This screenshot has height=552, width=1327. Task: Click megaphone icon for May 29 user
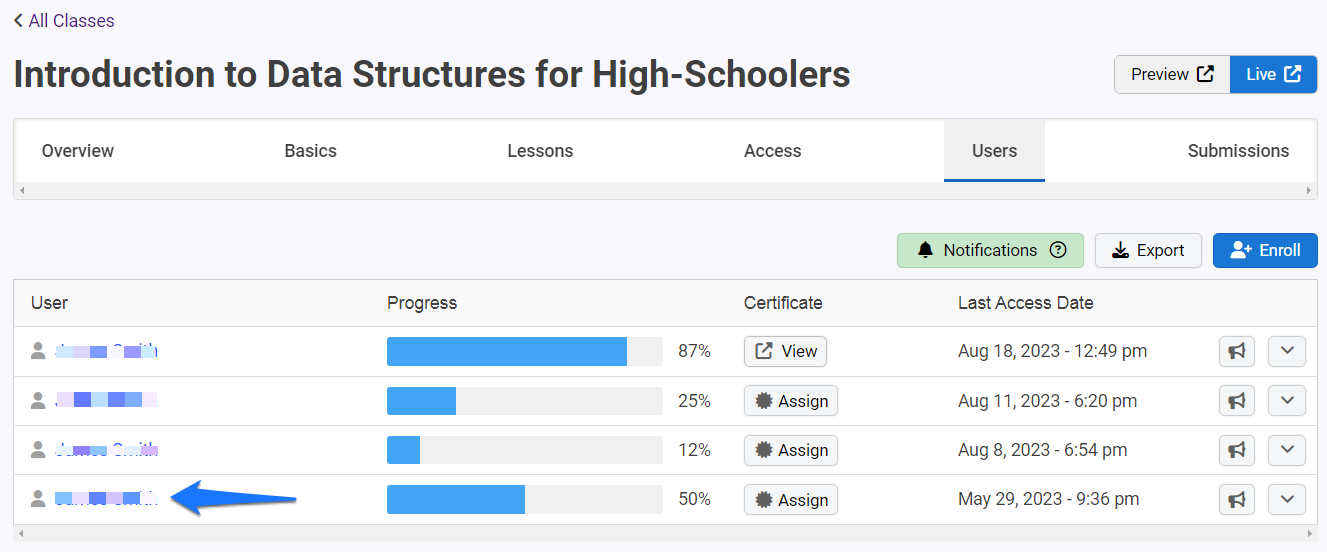1237,499
